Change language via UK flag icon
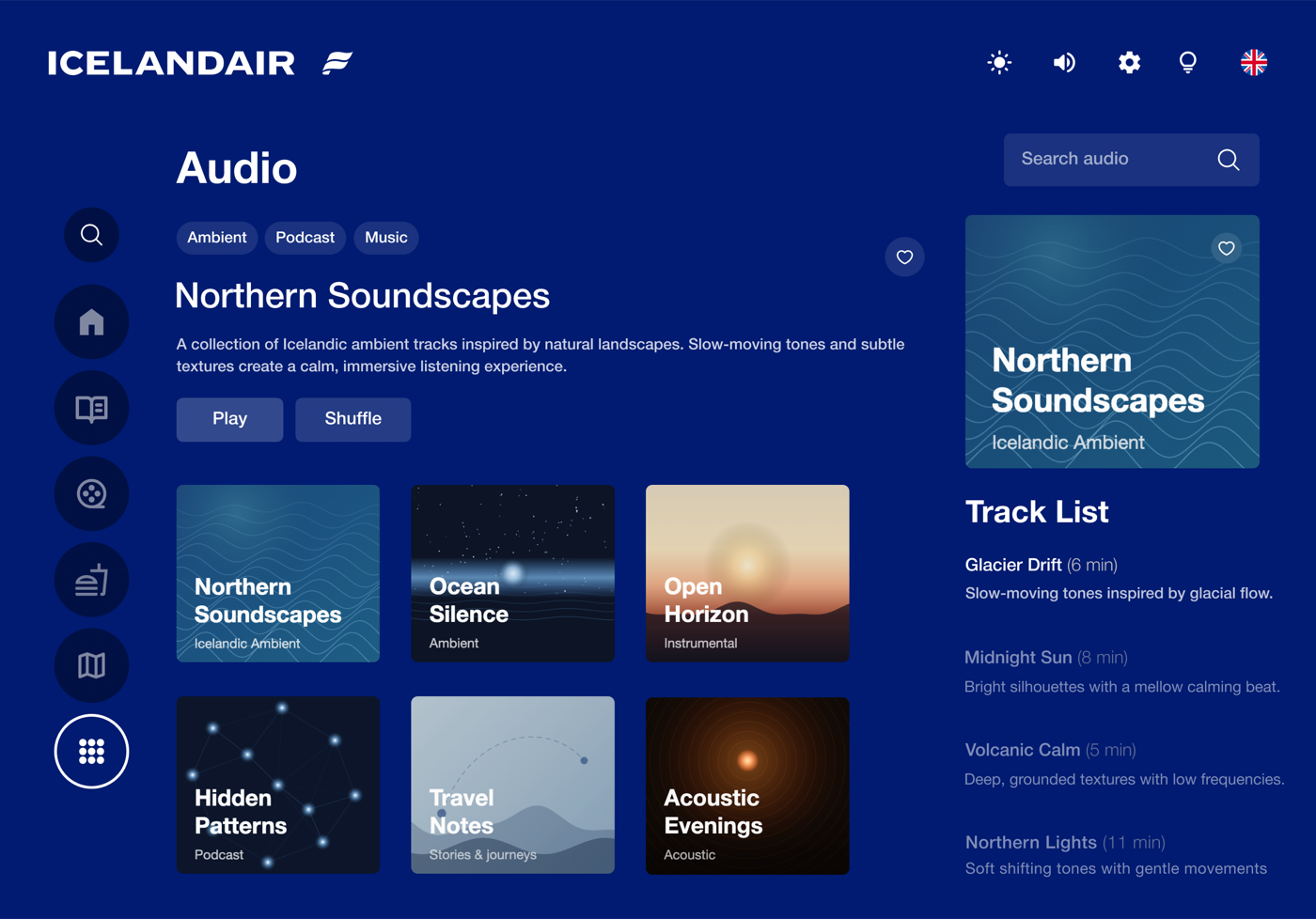This screenshot has width=1316, height=919. point(1253,63)
